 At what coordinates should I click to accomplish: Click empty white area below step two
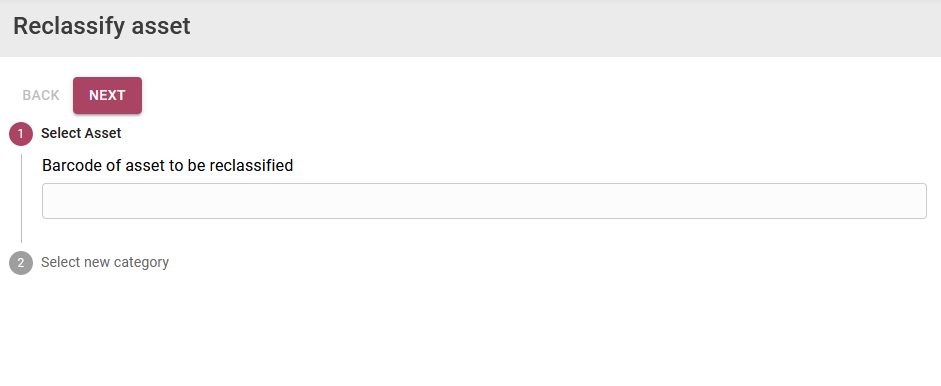(470, 330)
